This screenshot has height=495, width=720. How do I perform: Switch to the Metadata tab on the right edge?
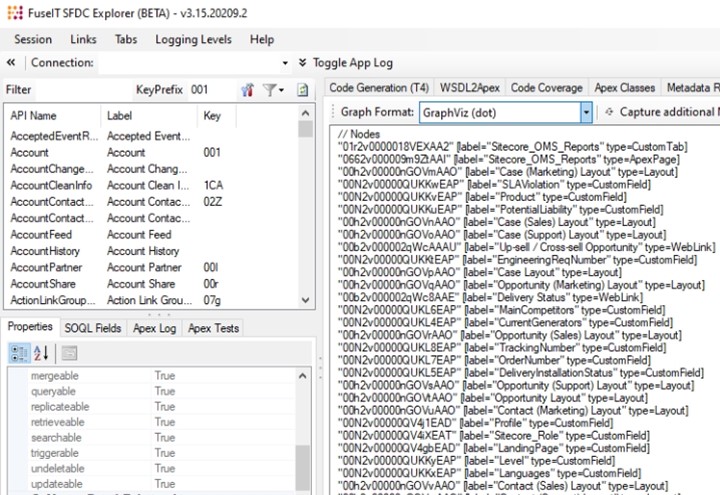click(691, 88)
